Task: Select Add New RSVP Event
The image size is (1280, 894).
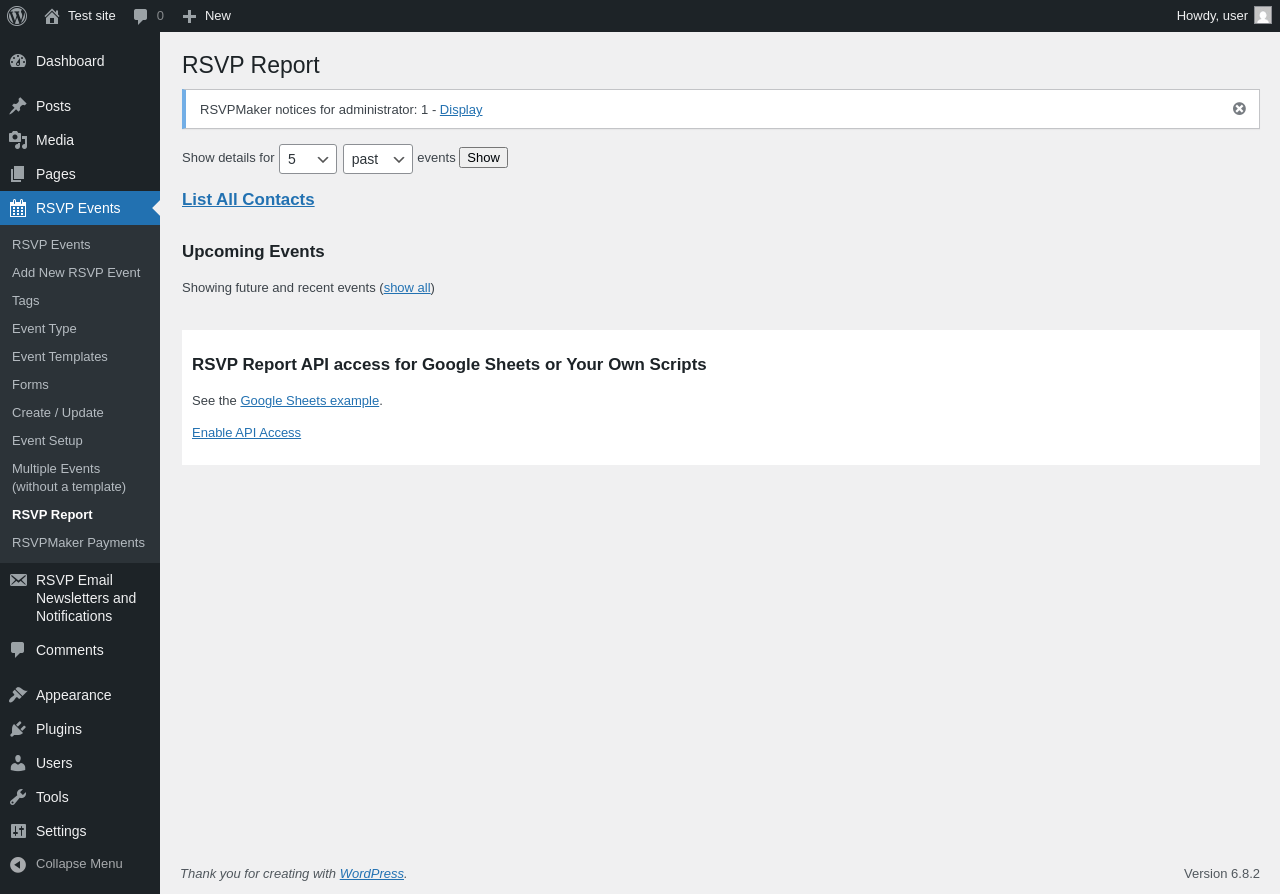Action: click(76, 272)
